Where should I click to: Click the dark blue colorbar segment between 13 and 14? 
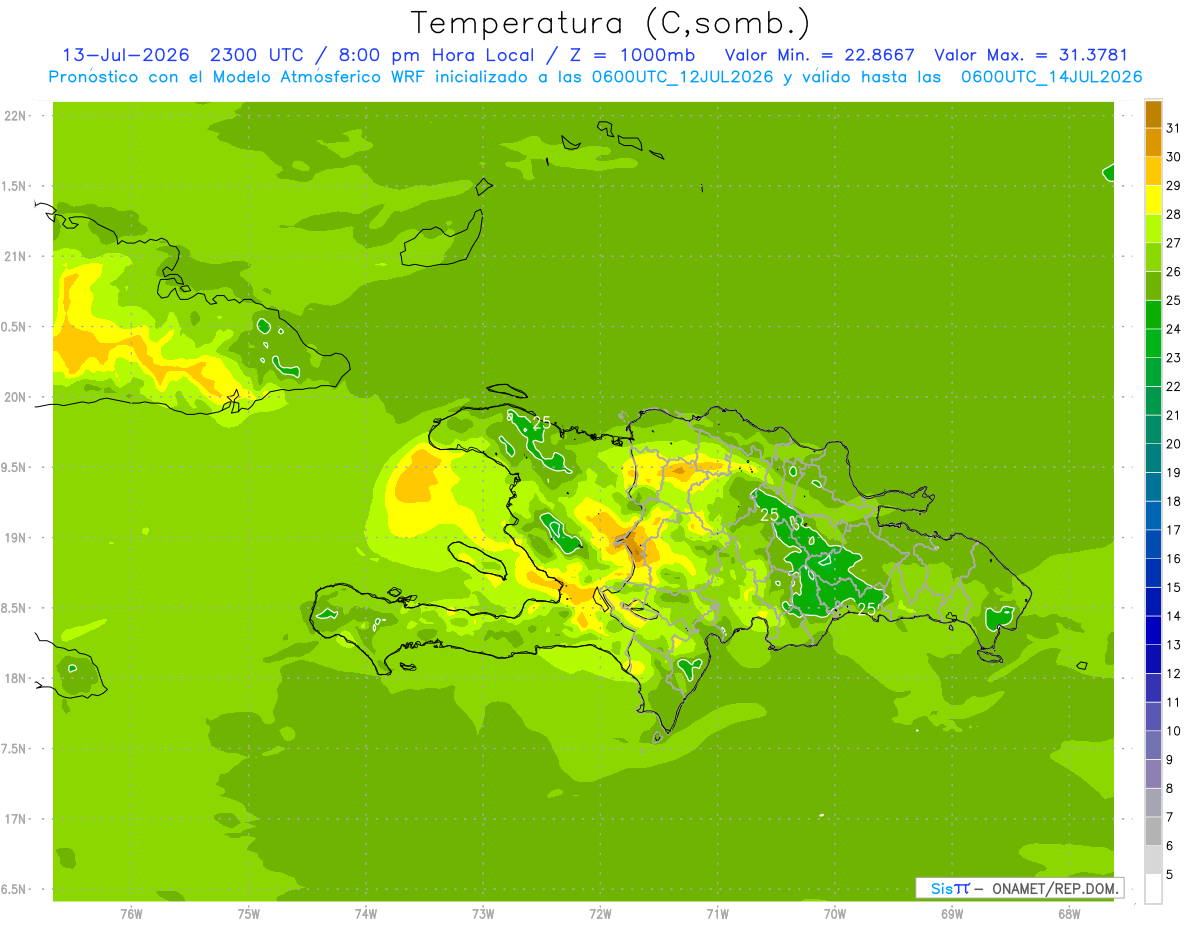click(1153, 630)
